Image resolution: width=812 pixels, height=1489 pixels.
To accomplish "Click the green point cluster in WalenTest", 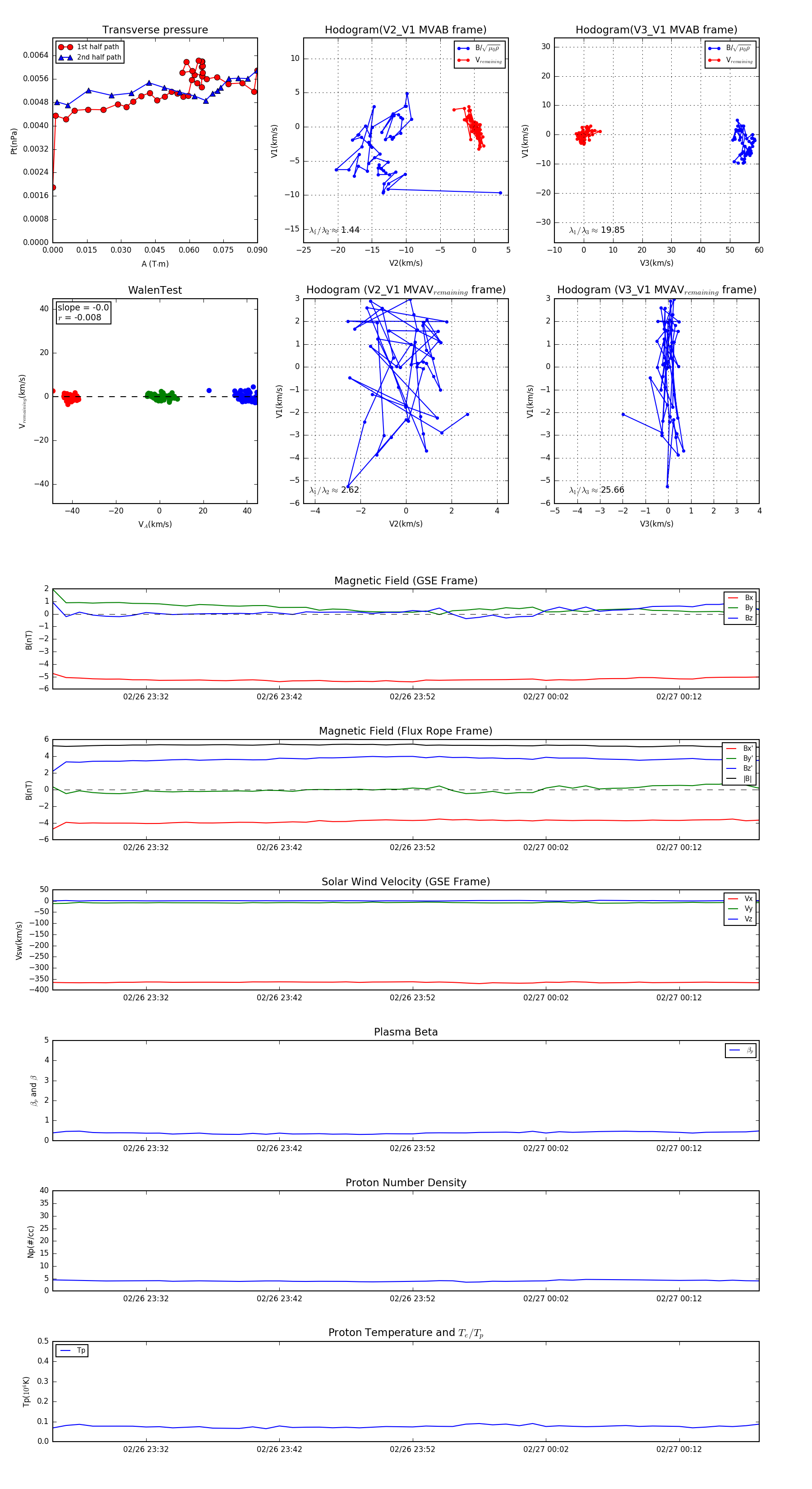I will coord(162,397).
